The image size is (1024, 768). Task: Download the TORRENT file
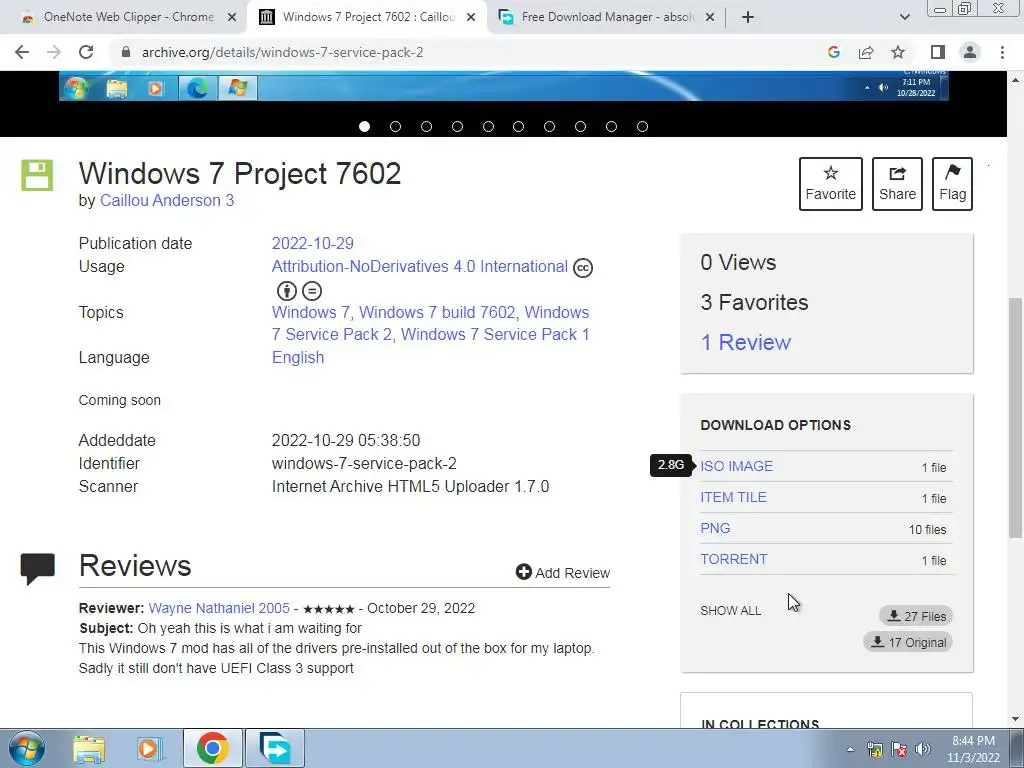tap(733, 559)
